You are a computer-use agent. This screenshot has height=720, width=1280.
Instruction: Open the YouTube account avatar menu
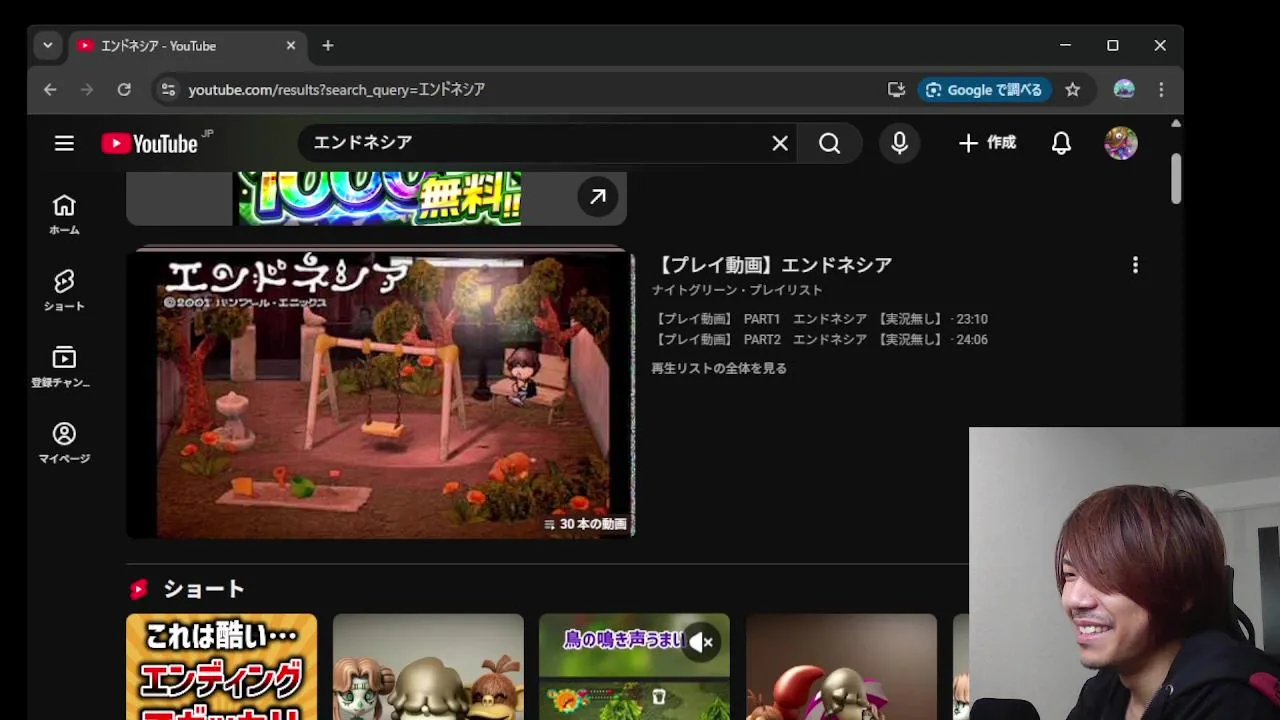[x=1121, y=143]
